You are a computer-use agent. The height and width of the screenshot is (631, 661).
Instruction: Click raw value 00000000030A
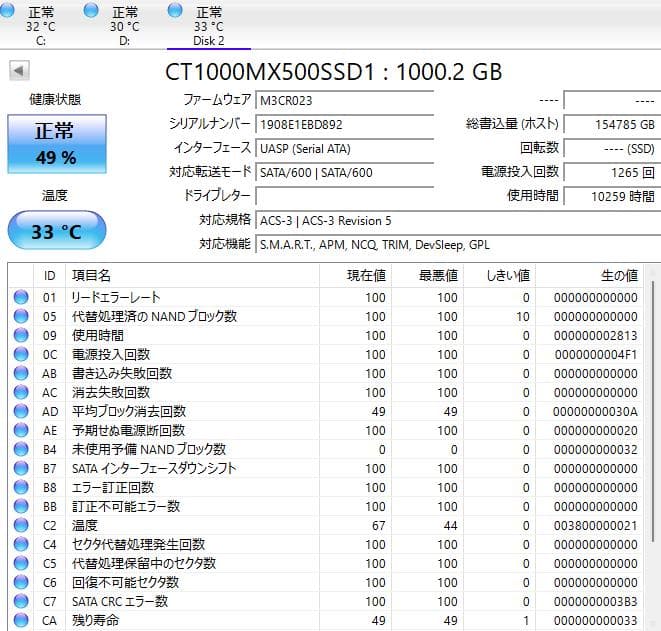[x=595, y=411]
